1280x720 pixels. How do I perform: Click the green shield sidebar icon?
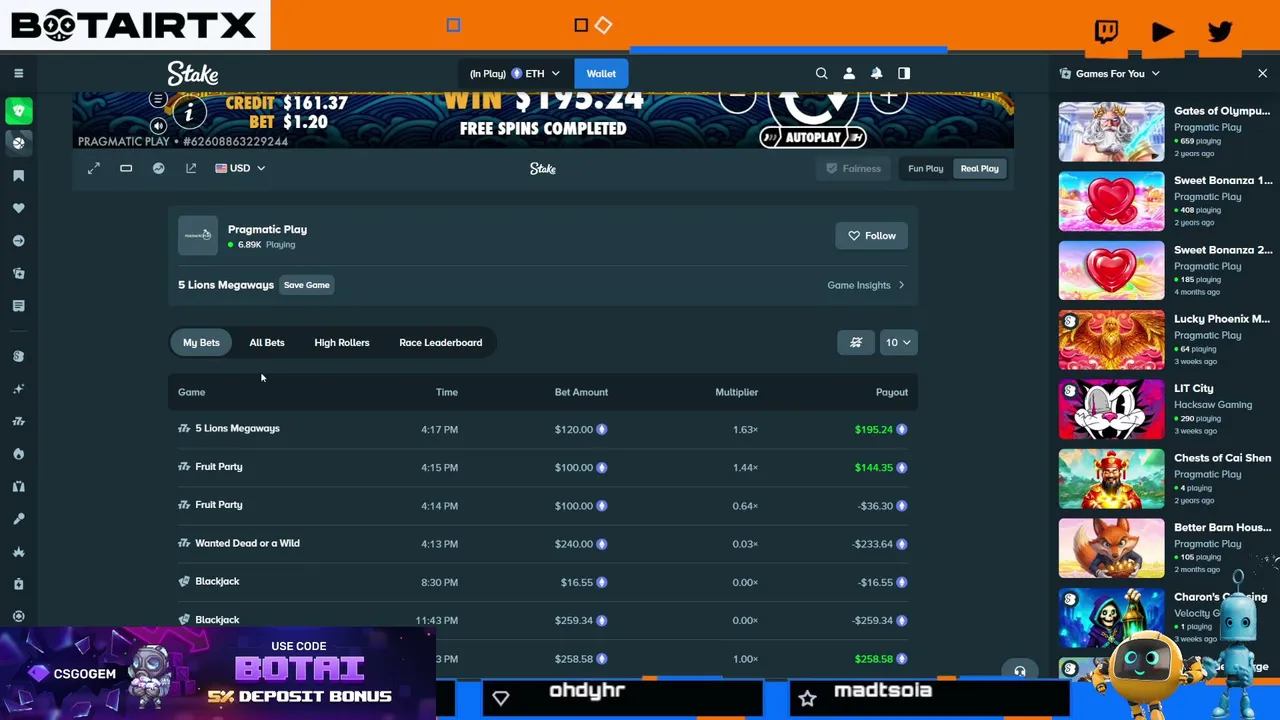coord(18,110)
